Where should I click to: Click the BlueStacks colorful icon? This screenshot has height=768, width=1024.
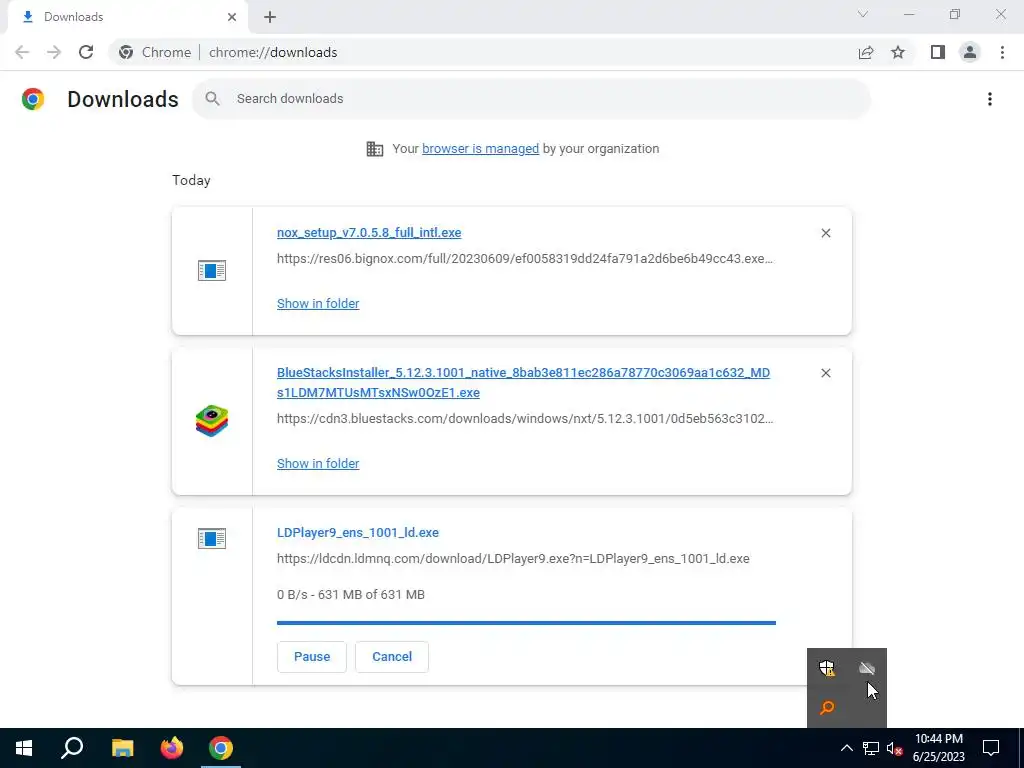click(212, 421)
